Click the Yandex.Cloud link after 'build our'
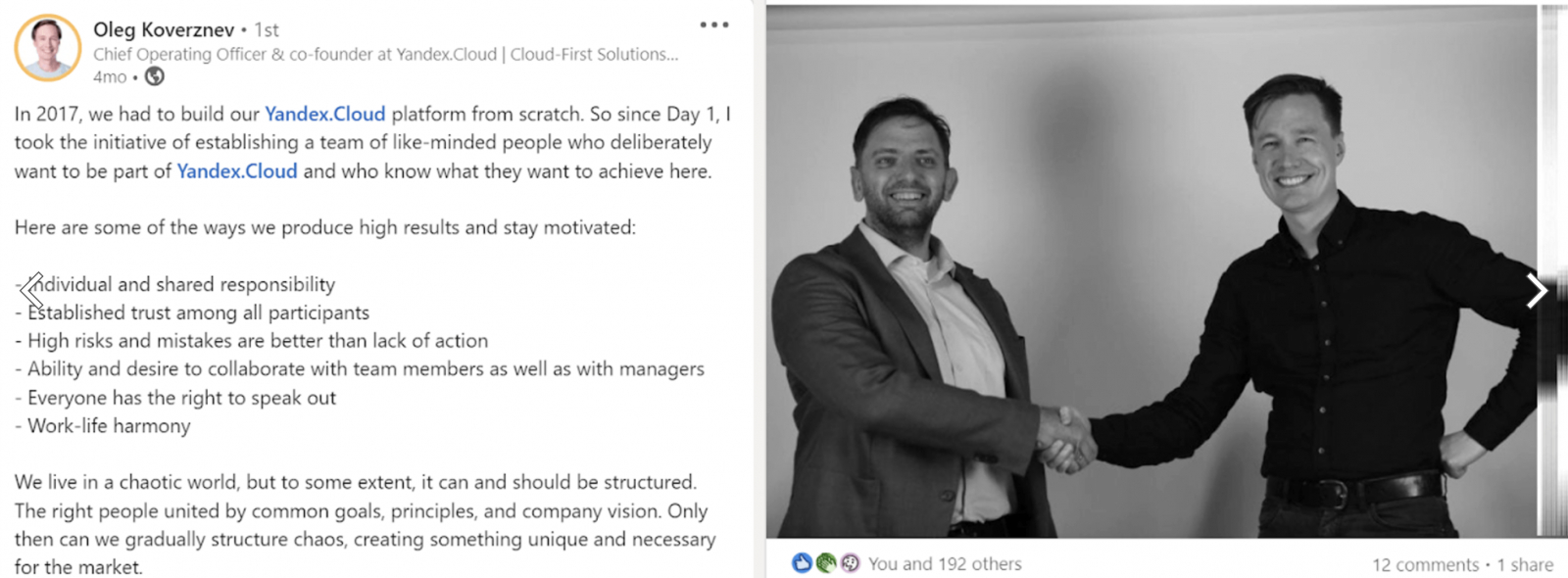Image resolution: width=1568 pixels, height=578 pixels. coord(325,114)
